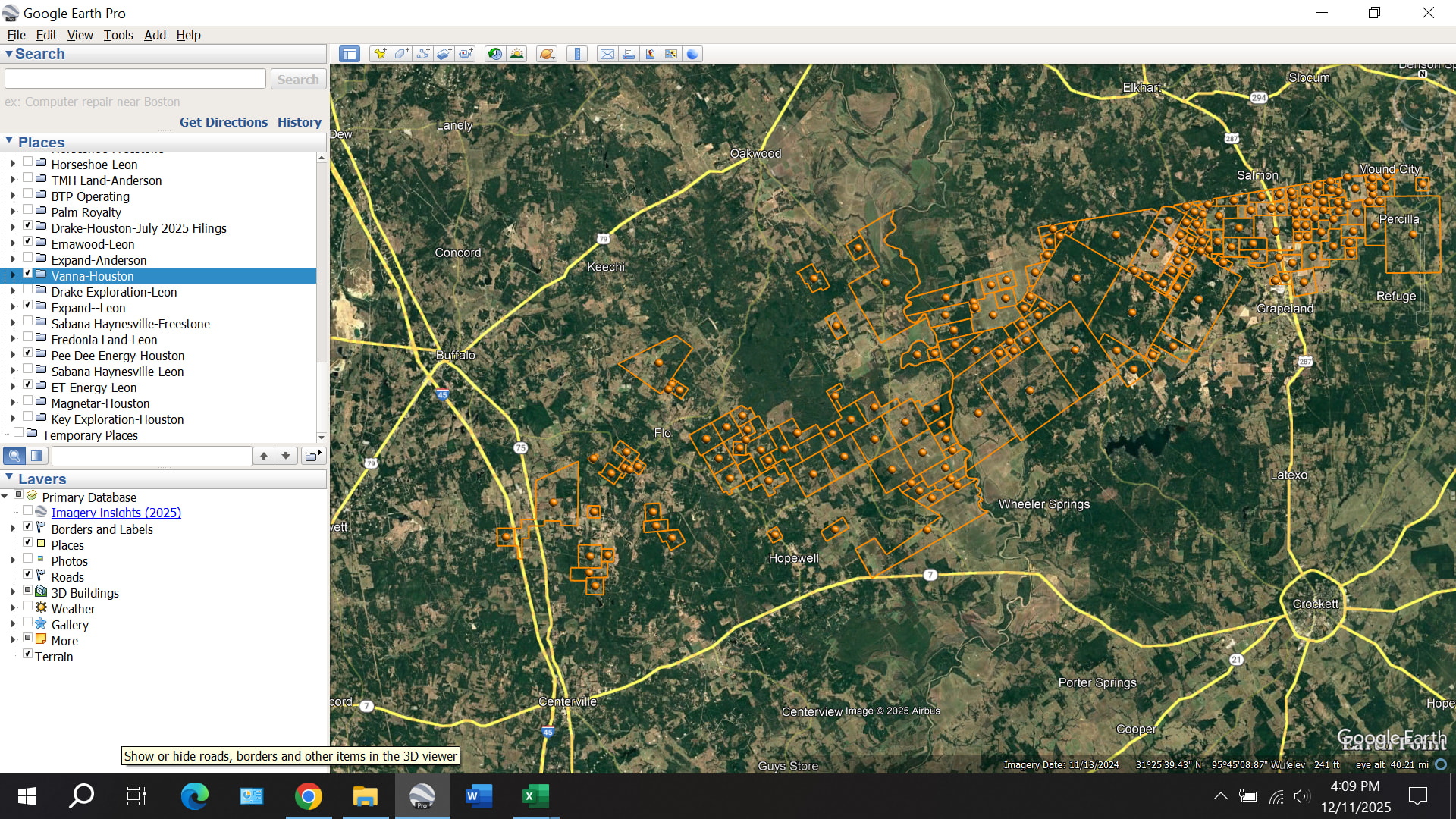The image size is (1456, 819).
Task: Show historical imagery clock icon
Action: tap(494, 54)
